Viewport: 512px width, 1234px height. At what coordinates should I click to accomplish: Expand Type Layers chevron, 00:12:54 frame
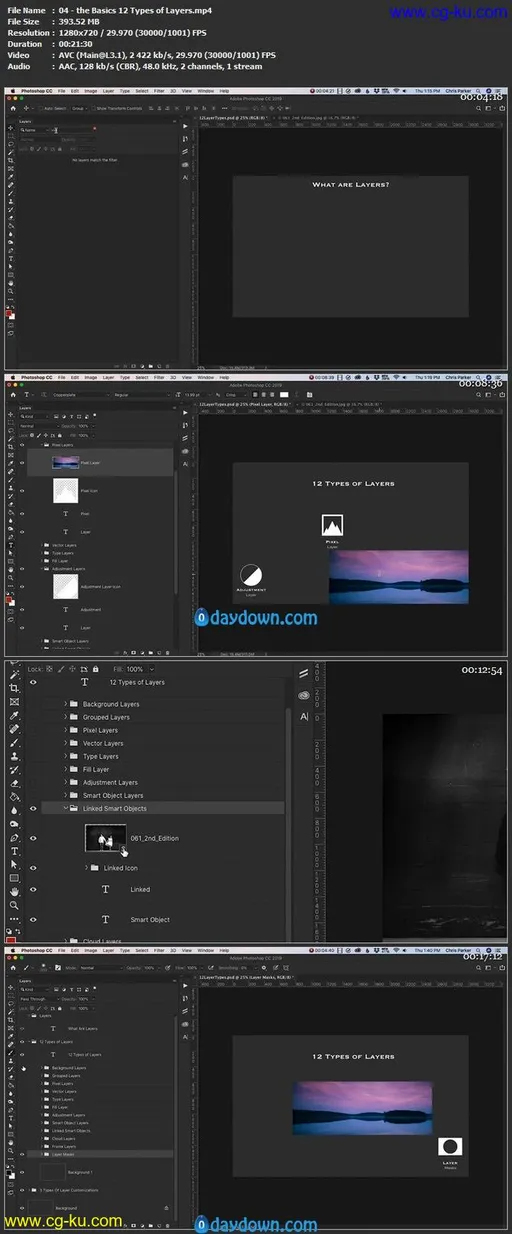pyautogui.click(x=66, y=756)
